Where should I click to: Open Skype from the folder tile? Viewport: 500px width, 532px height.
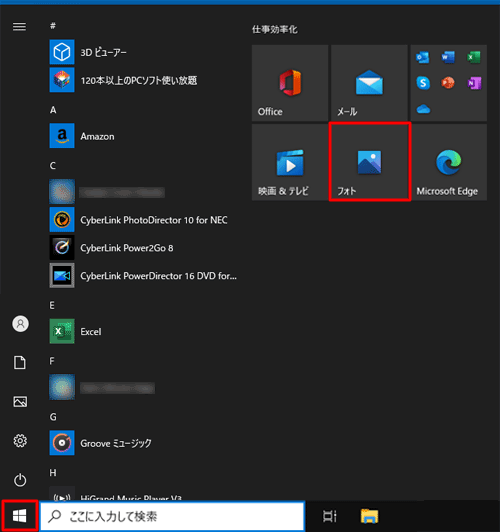coord(423,83)
